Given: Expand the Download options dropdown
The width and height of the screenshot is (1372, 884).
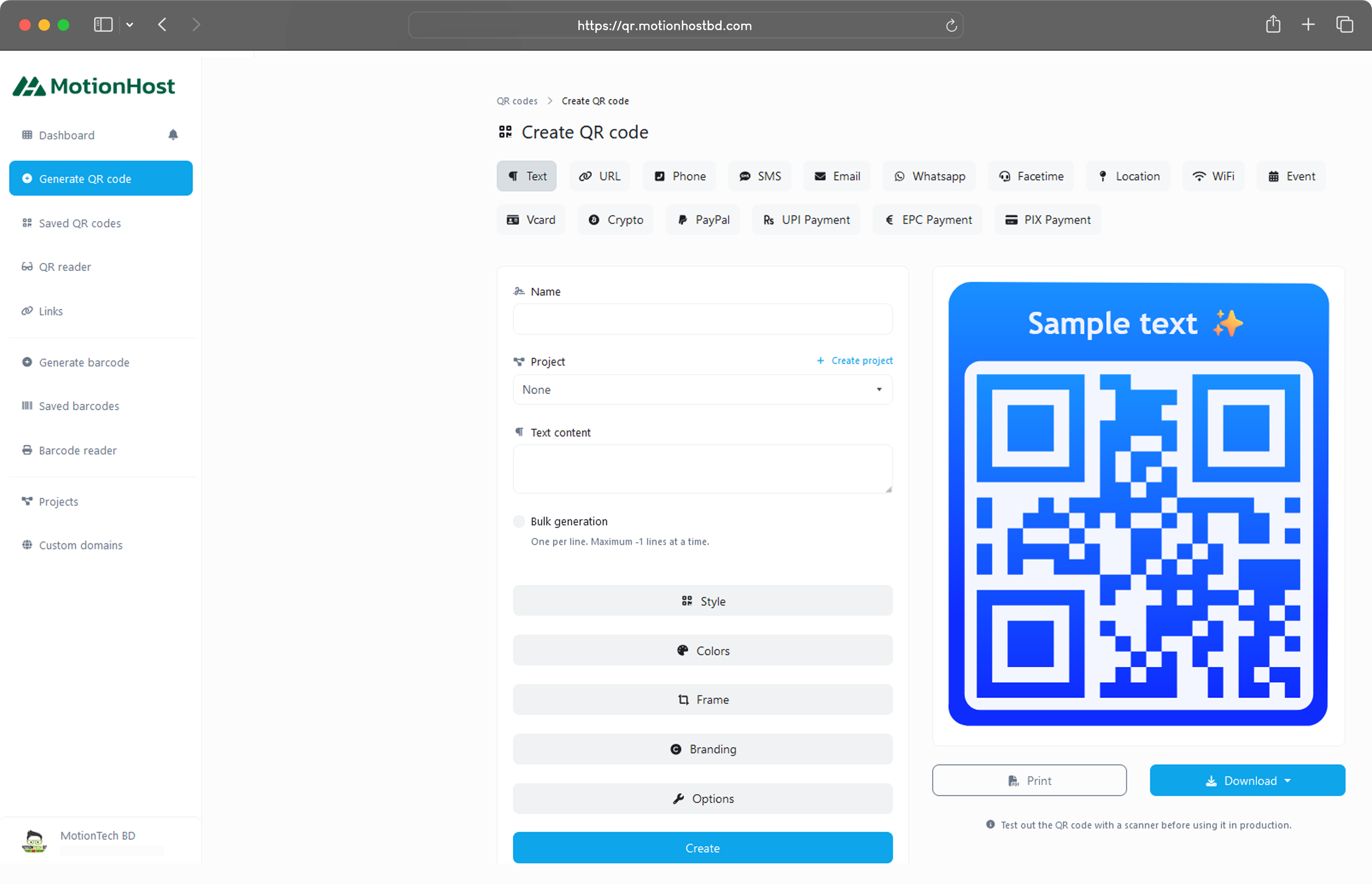Looking at the screenshot, I should [1247, 780].
